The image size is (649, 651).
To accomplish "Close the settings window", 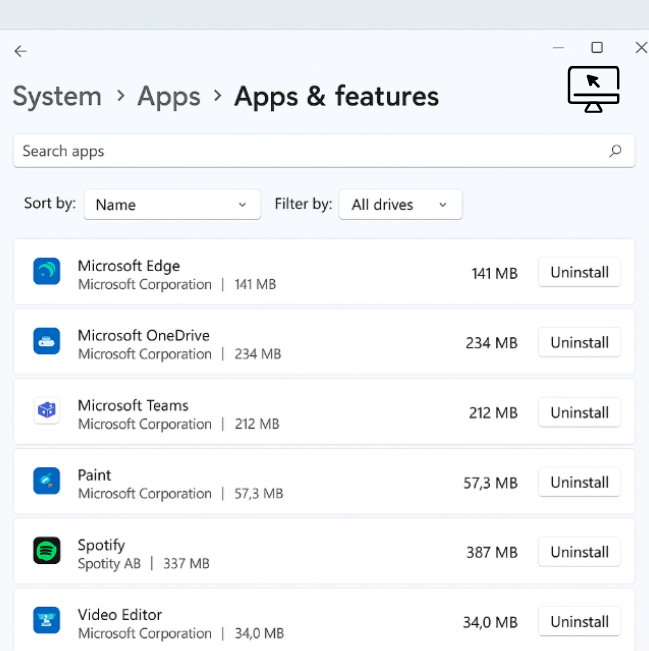I will pyautogui.click(x=642, y=47).
